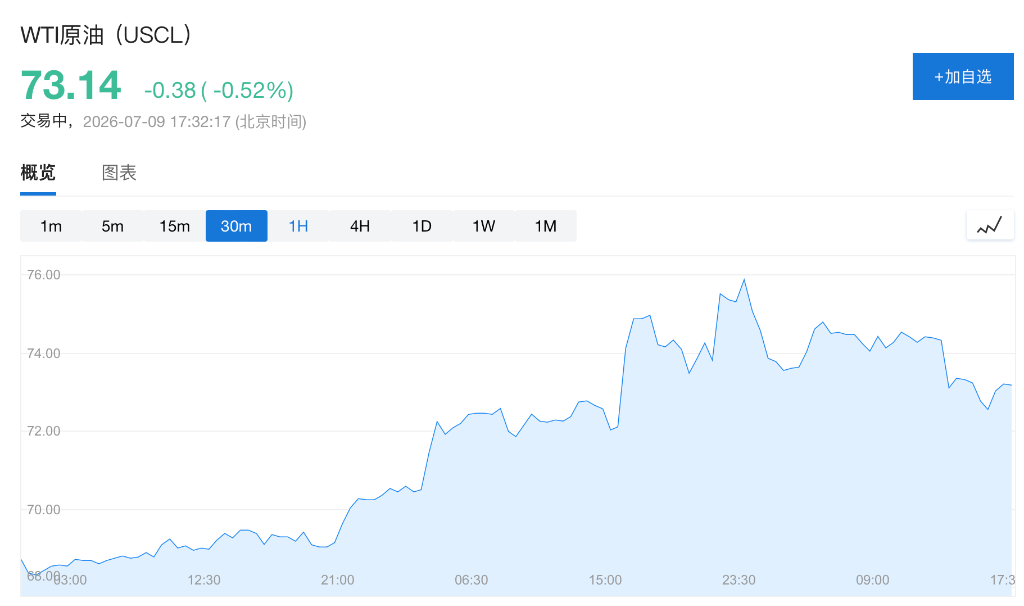
Task: Switch chart to 1H timeframe
Action: [298, 226]
